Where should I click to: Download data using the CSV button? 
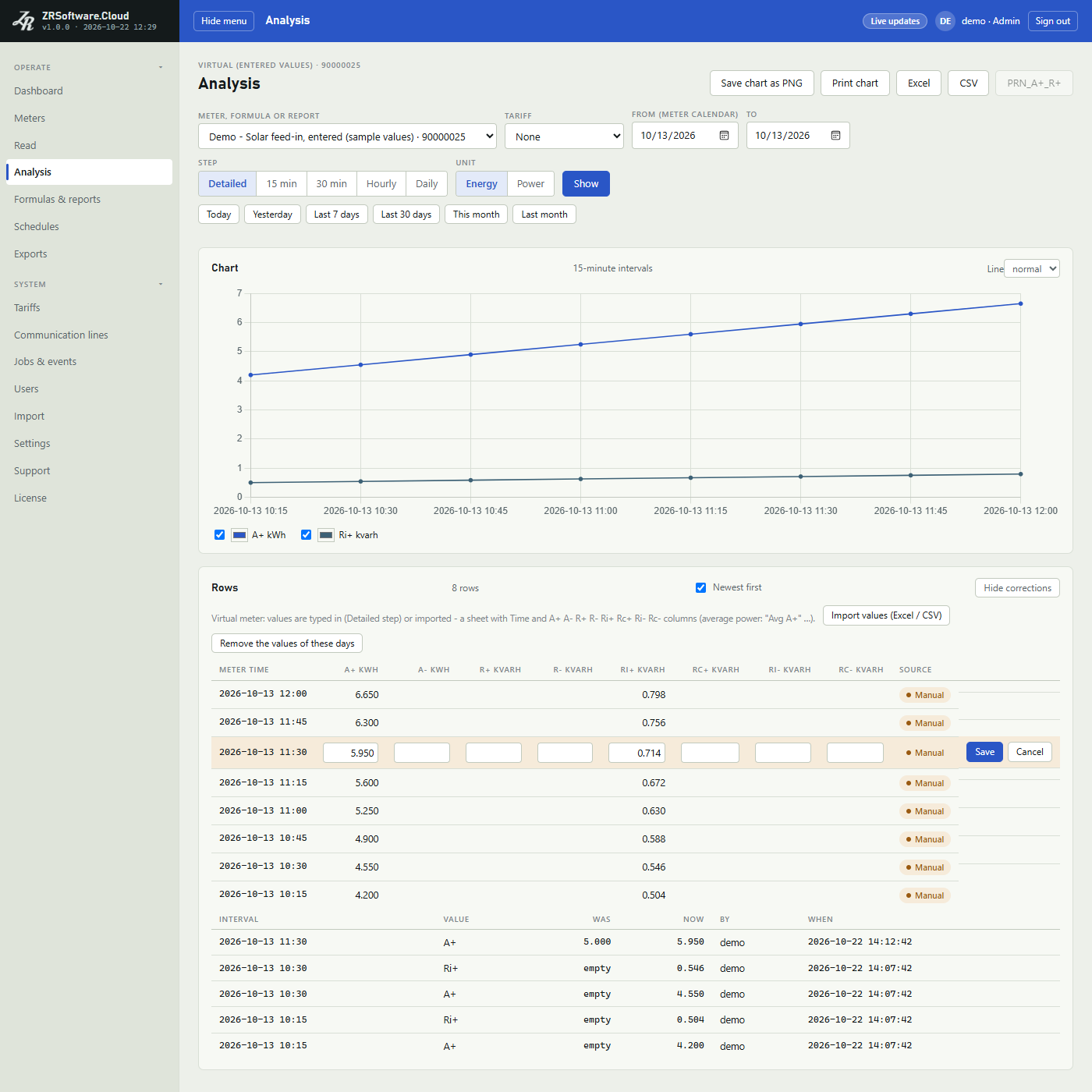click(x=968, y=83)
